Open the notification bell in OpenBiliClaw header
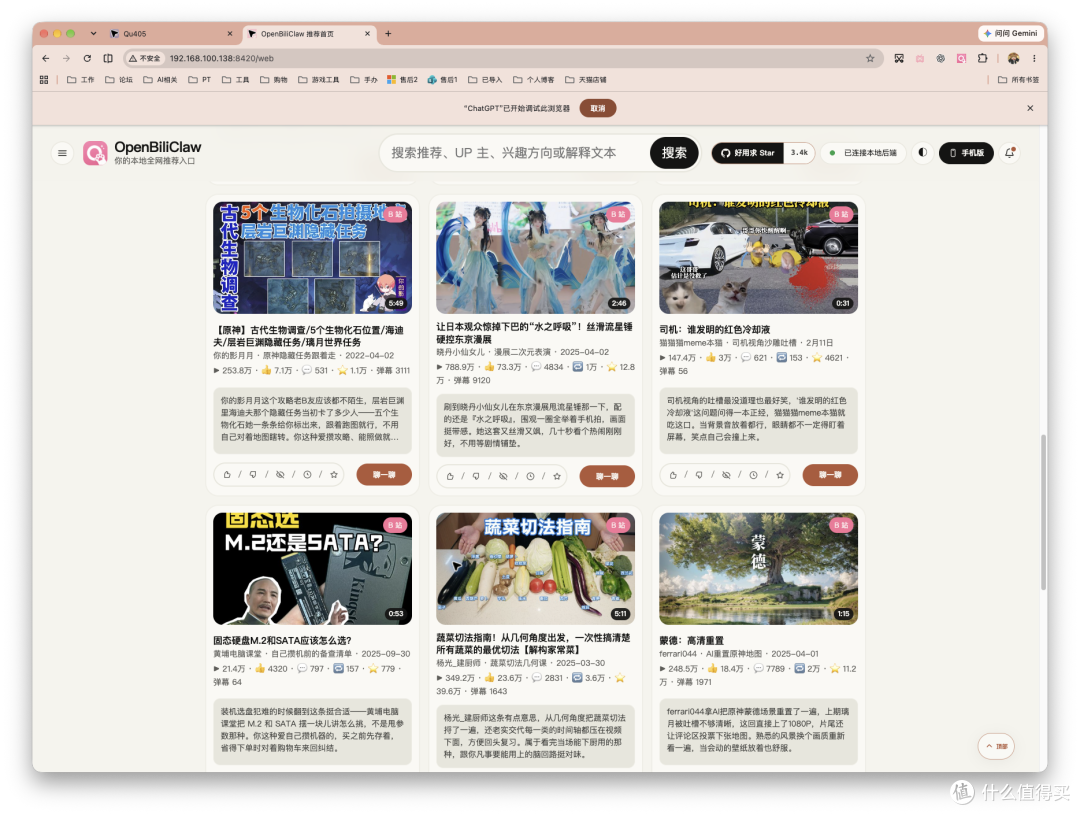 (x=1010, y=153)
